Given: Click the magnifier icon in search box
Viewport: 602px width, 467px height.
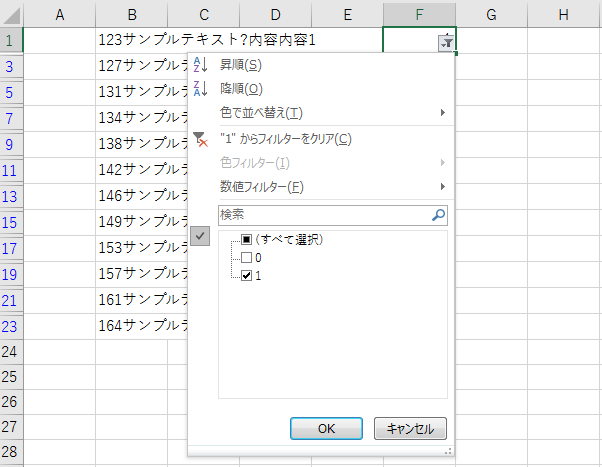Looking at the screenshot, I should point(438,215).
